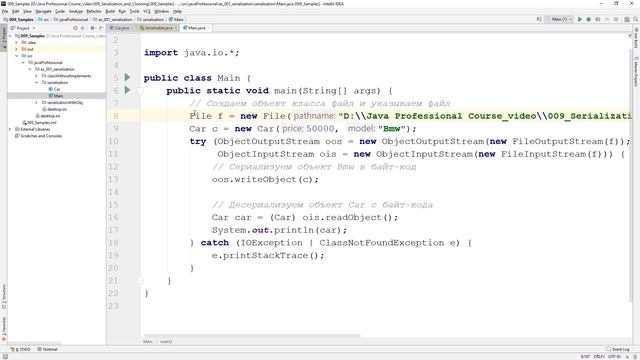Switch to the Car.java editor tab
Viewport: 640px width, 360px height.
pyautogui.click(x=122, y=28)
